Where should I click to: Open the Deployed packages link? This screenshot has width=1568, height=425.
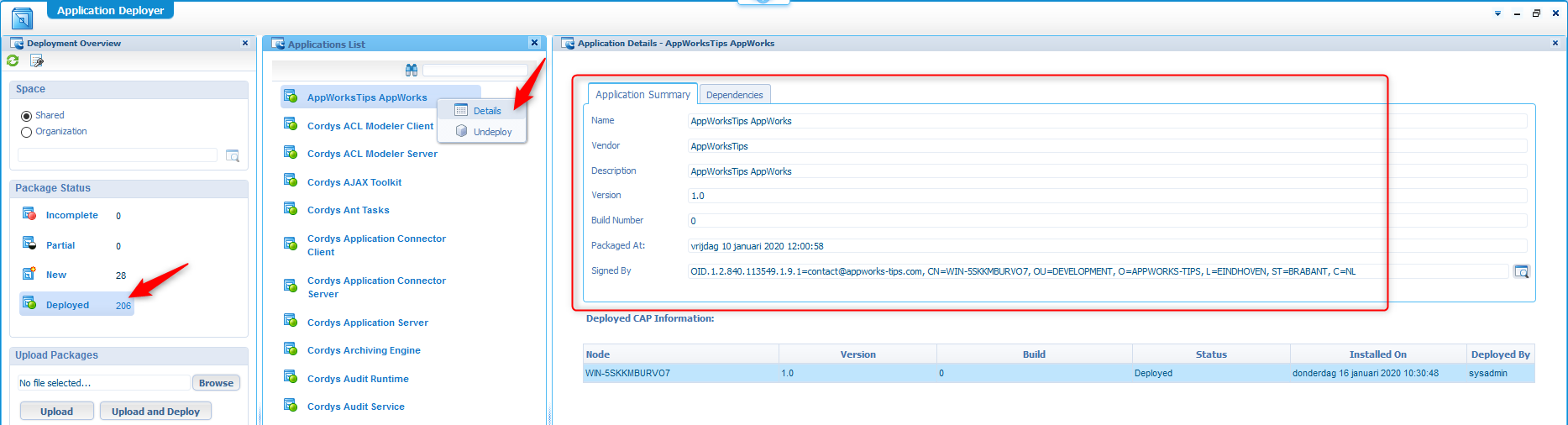(x=67, y=305)
